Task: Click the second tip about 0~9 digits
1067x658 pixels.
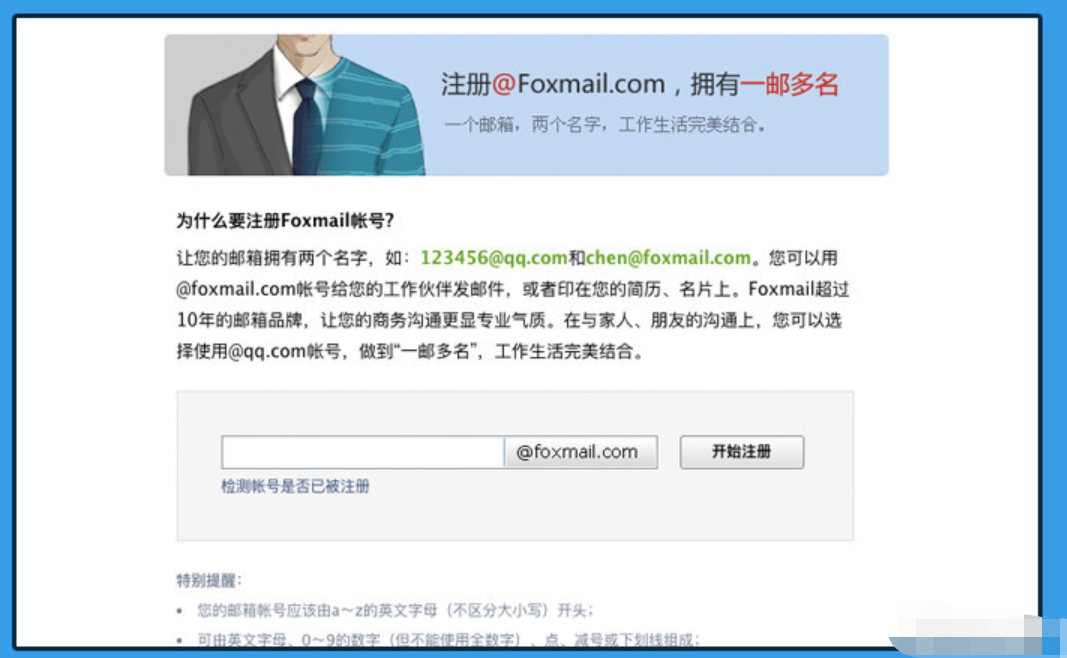Action: coord(449,640)
